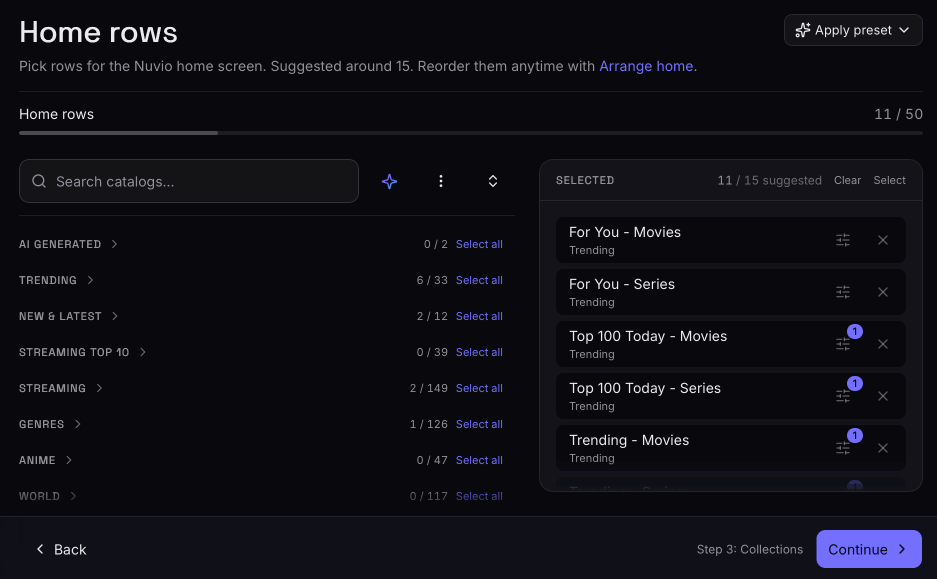Open settings sliders for Top 100 Today - Series

click(843, 396)
